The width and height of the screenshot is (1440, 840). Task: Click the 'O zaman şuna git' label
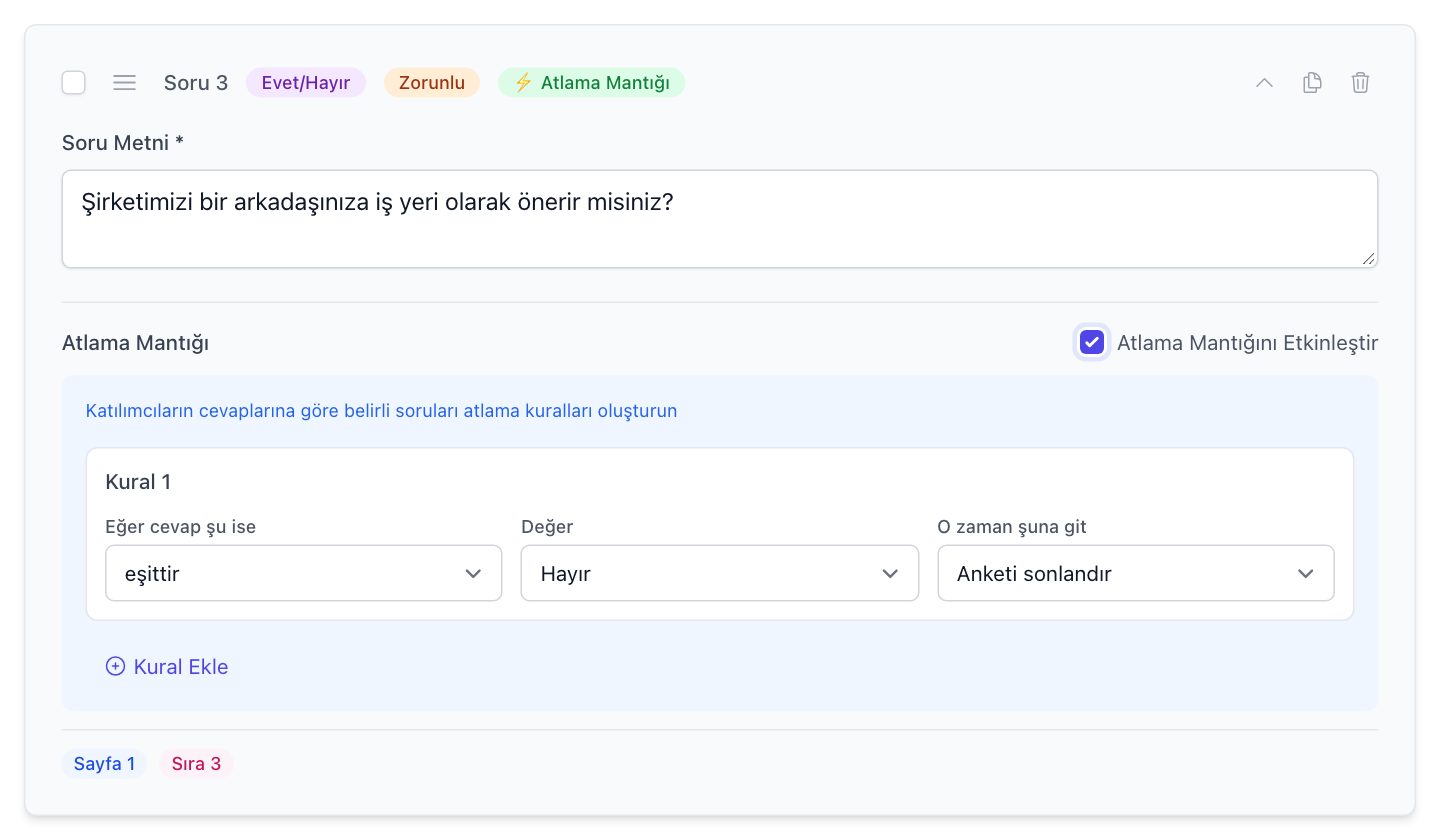(1012, 527)
